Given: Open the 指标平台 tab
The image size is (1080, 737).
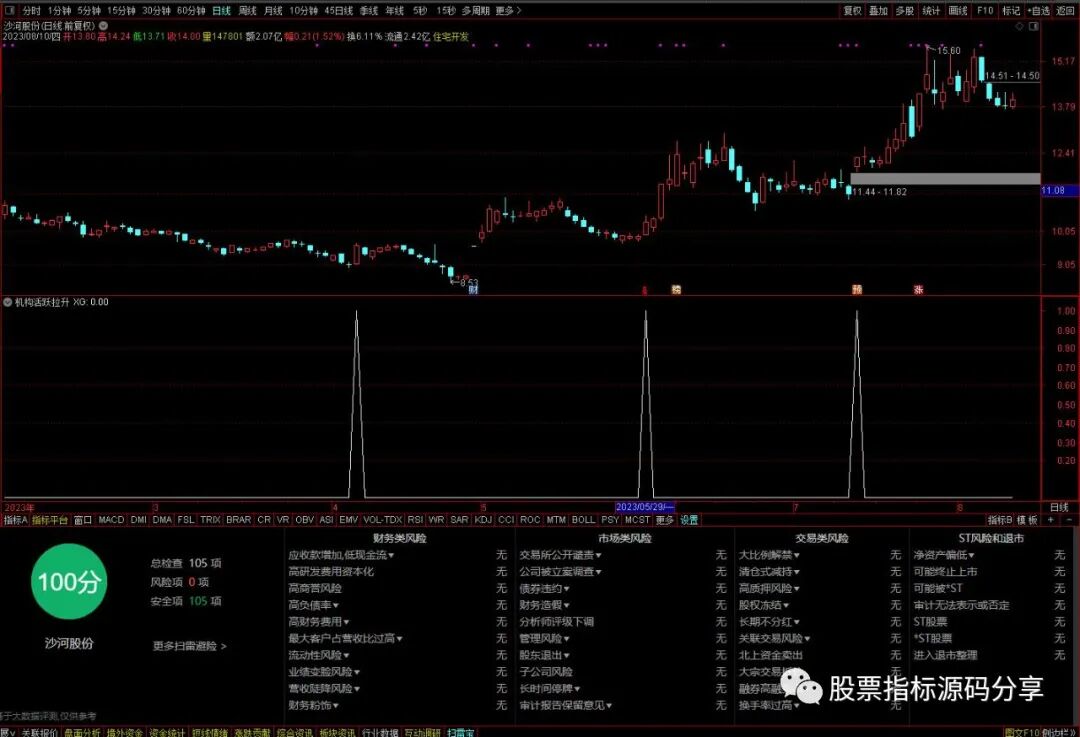Looking at the screenshot, I should 50,520.
